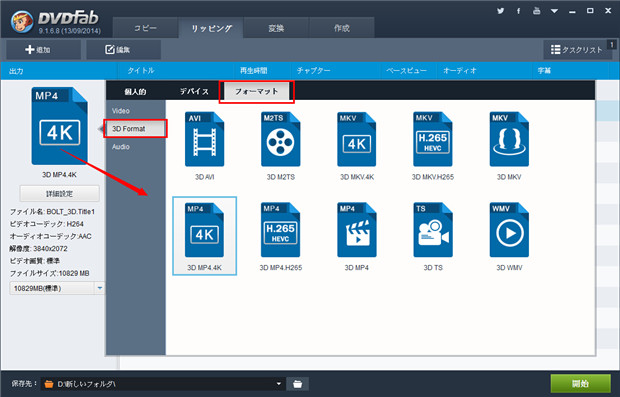Browse output folder with folder icon button
Viewport: 620px width, 397px height.
[297, 384]
